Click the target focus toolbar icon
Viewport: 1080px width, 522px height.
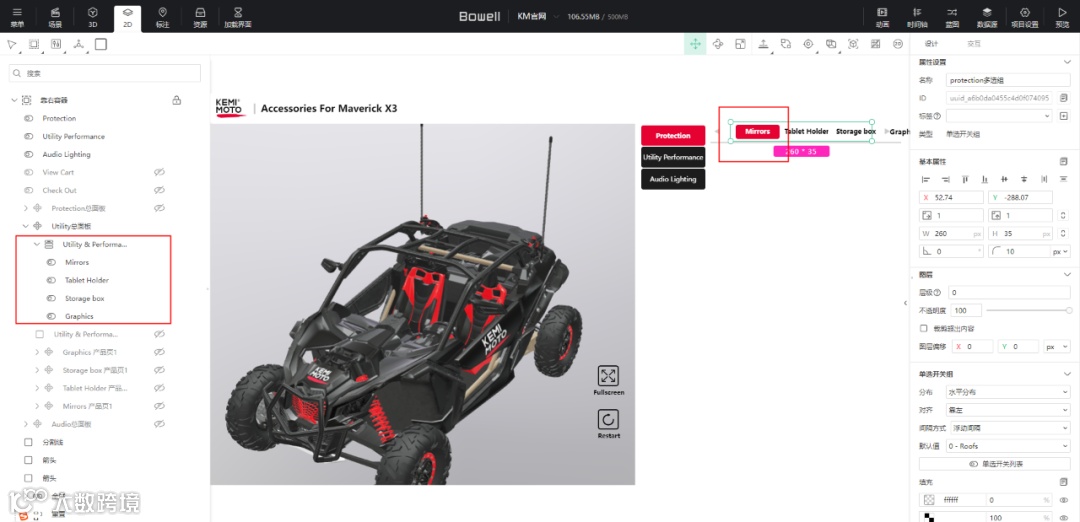point(808,44)
